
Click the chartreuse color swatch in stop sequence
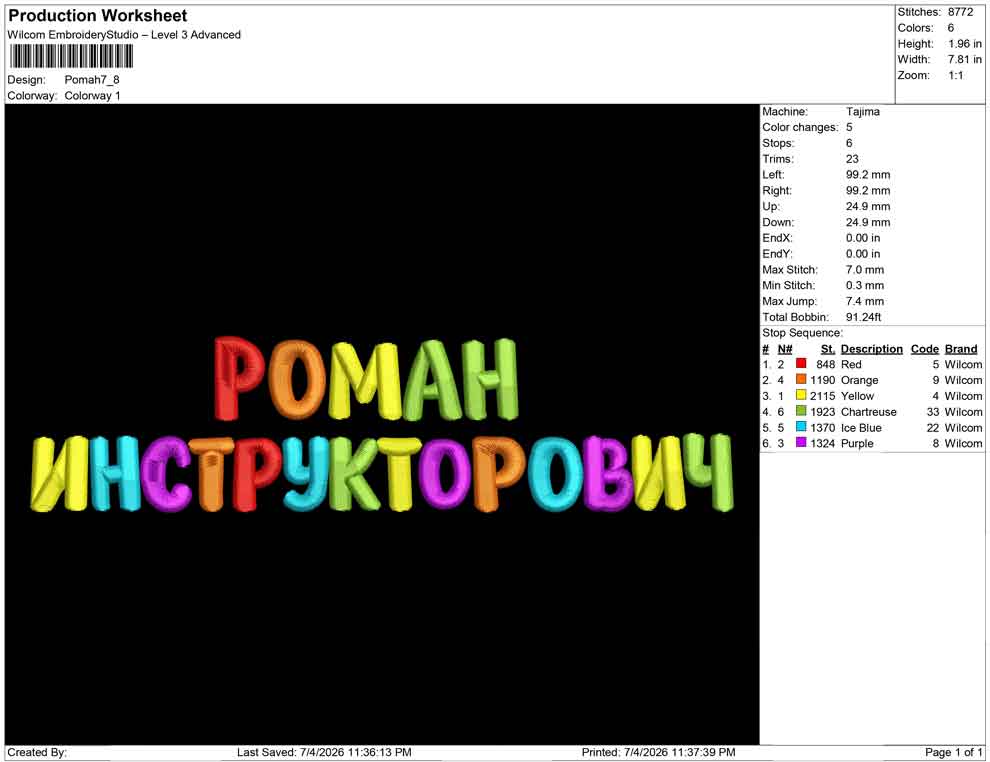801,411
